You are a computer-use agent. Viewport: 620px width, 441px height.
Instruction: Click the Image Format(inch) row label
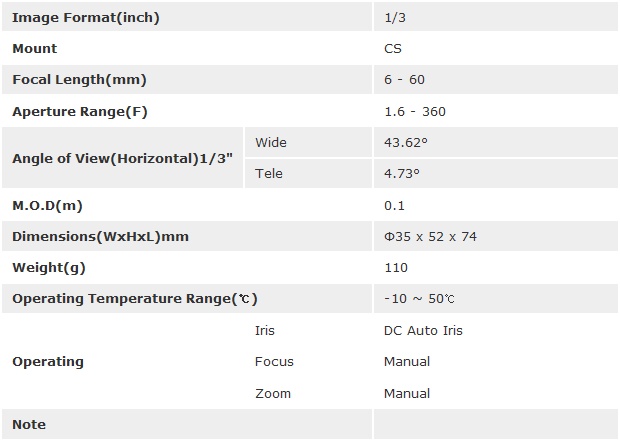coord(85,17)
